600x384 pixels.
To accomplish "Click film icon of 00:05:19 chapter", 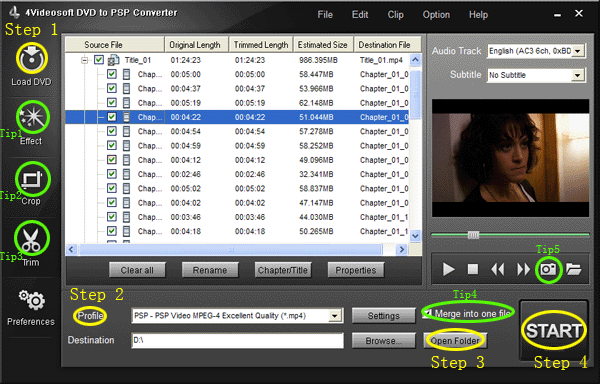I will (x=126, y=103).
